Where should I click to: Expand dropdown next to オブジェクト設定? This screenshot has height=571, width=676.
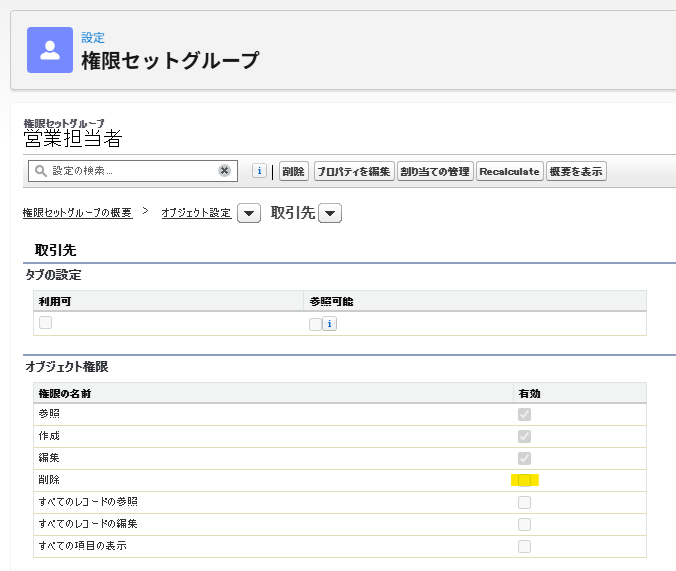(249, 213)
